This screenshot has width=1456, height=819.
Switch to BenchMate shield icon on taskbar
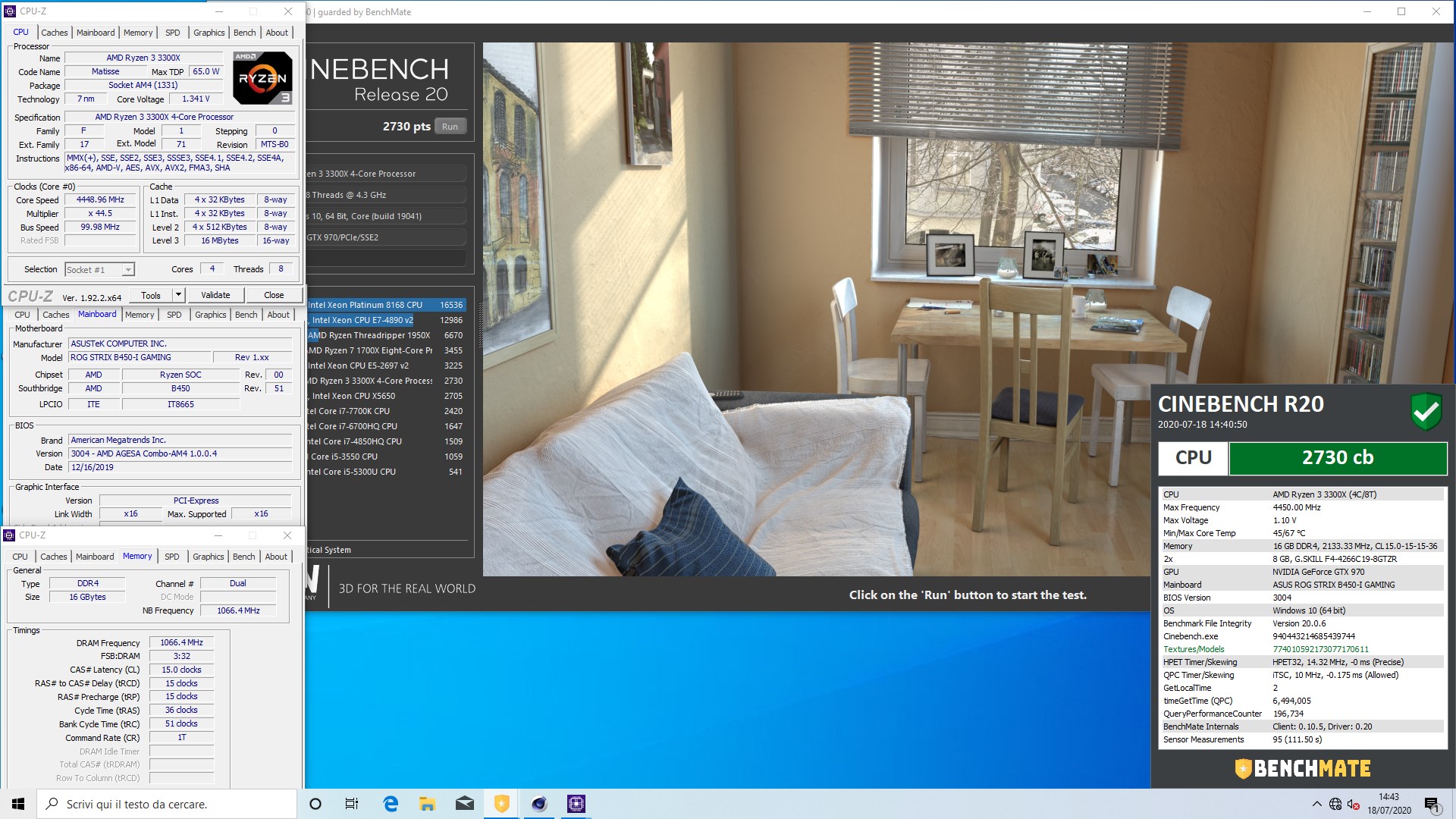501,804
